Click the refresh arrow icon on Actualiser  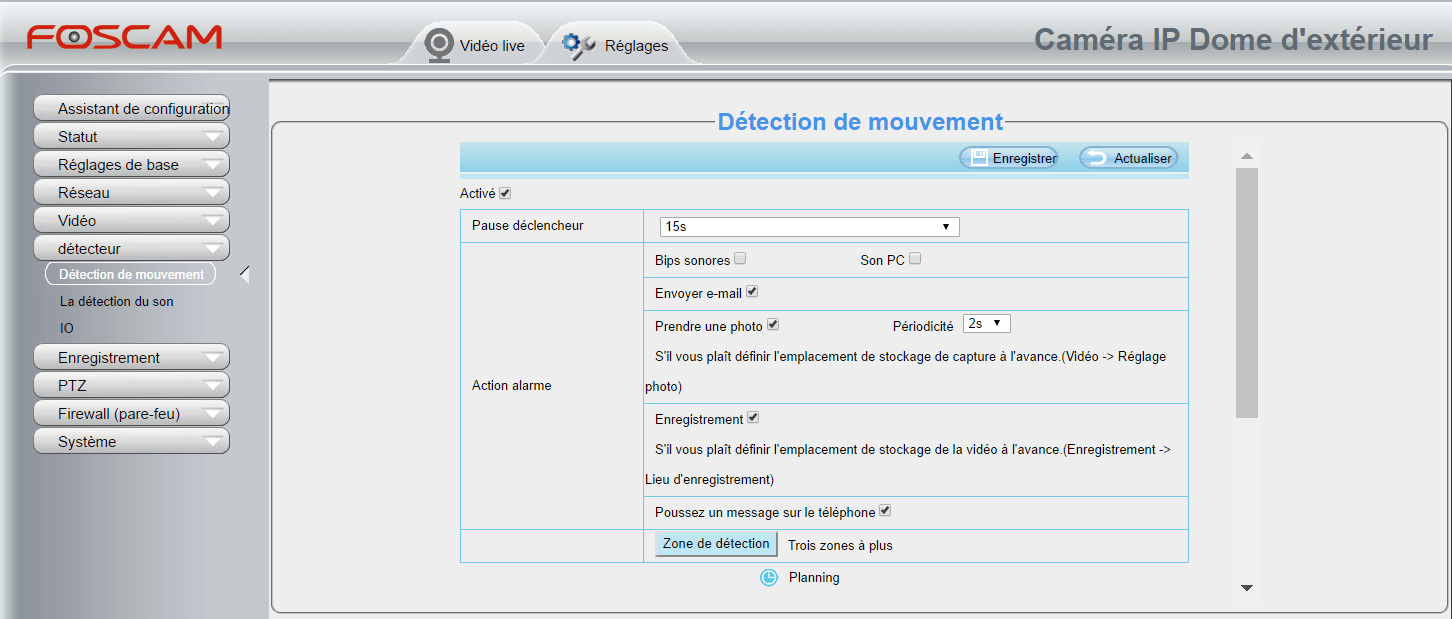(x=1097, y=158)
